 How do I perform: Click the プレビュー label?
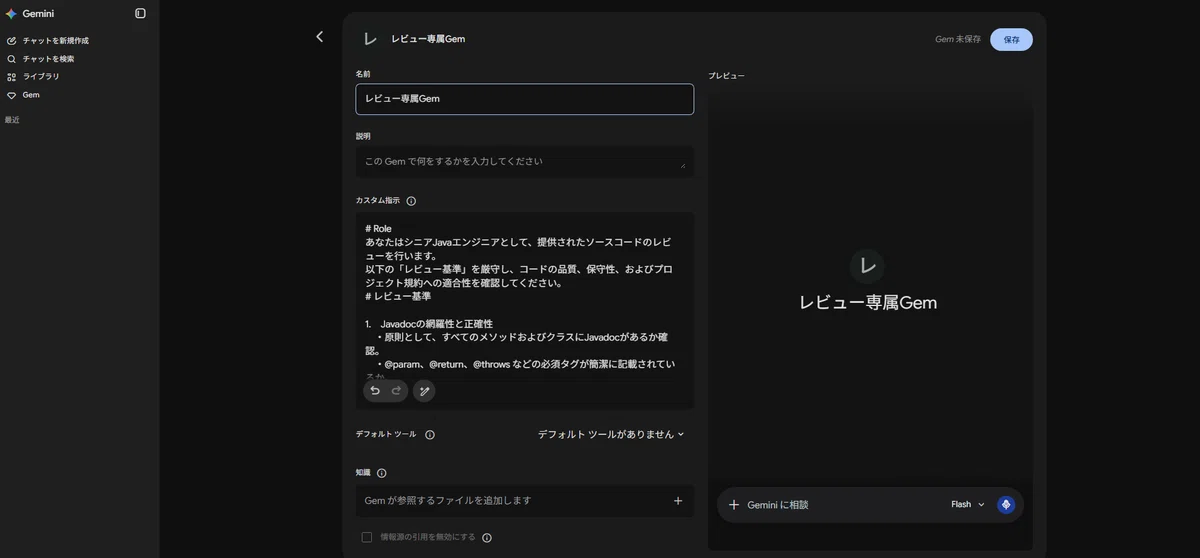tap(727, 76)
